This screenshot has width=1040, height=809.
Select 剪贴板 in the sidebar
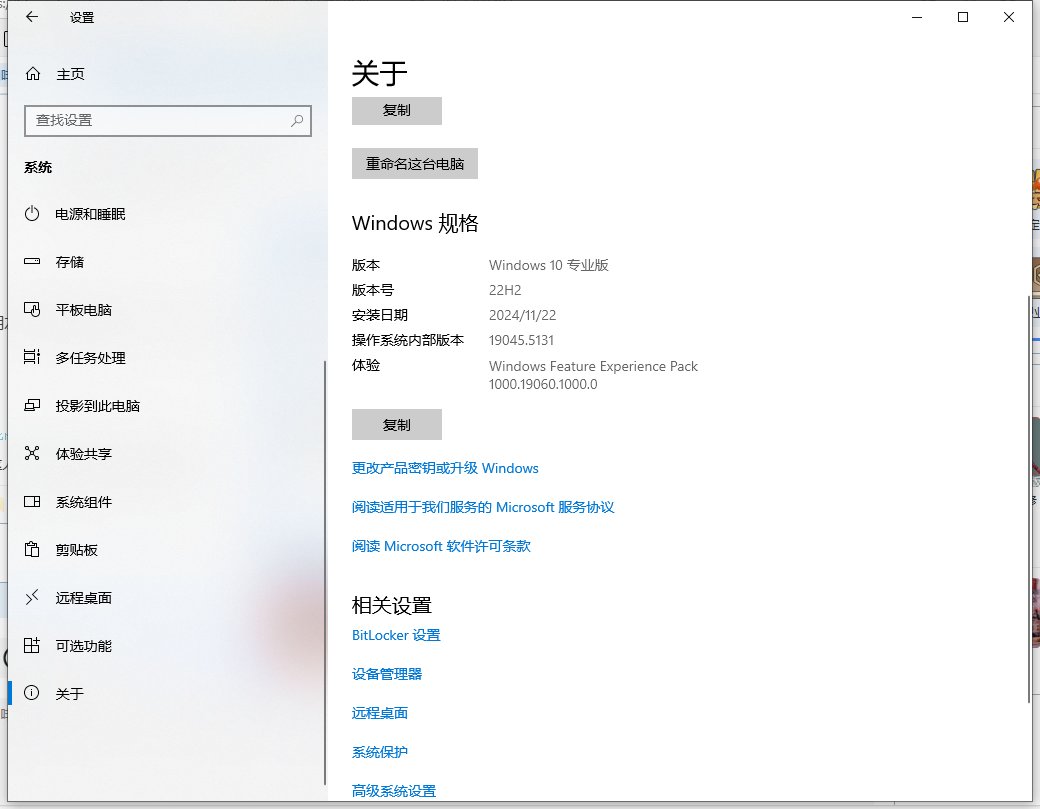167,549
